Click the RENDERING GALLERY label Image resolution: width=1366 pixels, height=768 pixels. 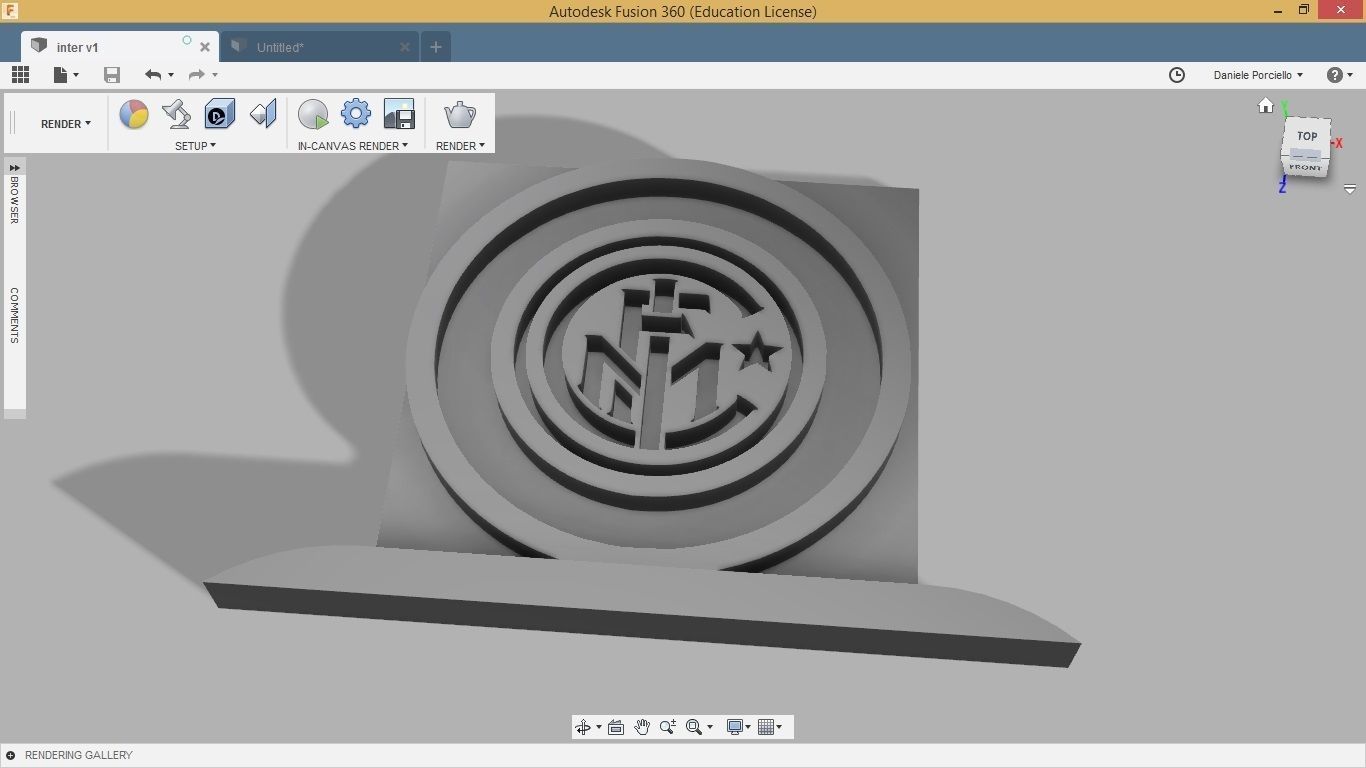click(x=79, y=755)
